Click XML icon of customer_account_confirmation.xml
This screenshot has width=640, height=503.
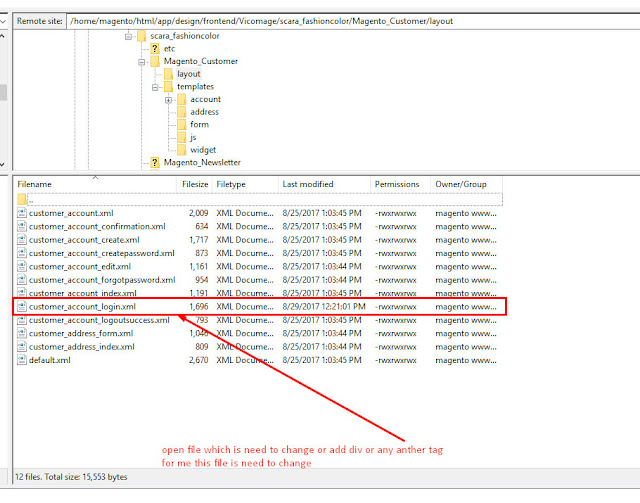click(x=22, y=227)
